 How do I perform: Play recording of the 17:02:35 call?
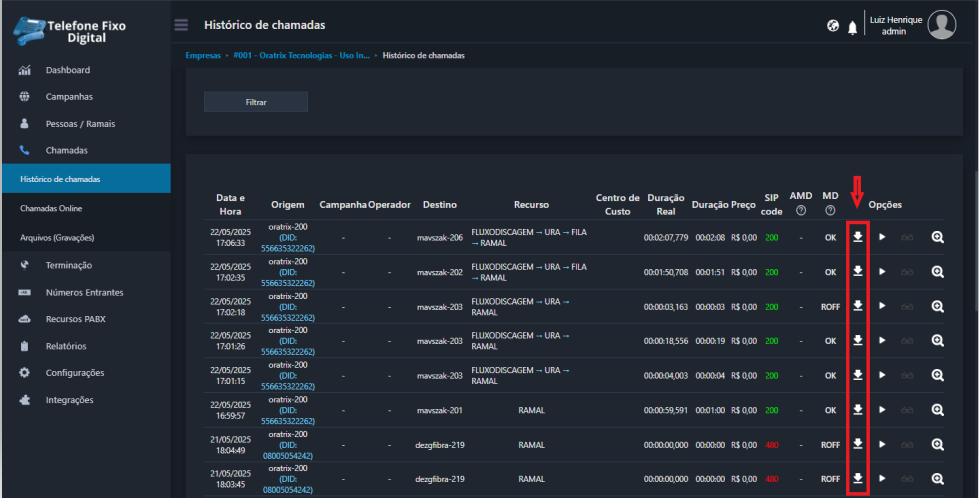(882, 272)
